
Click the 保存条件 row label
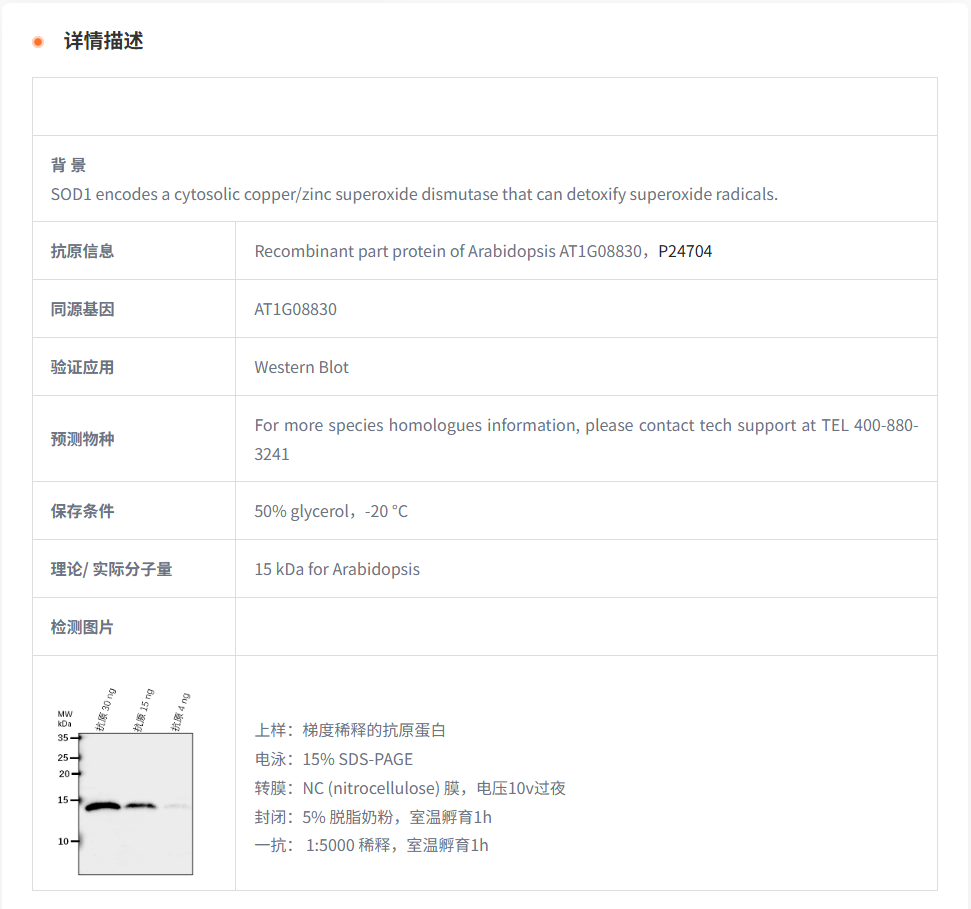click(82, 511)
